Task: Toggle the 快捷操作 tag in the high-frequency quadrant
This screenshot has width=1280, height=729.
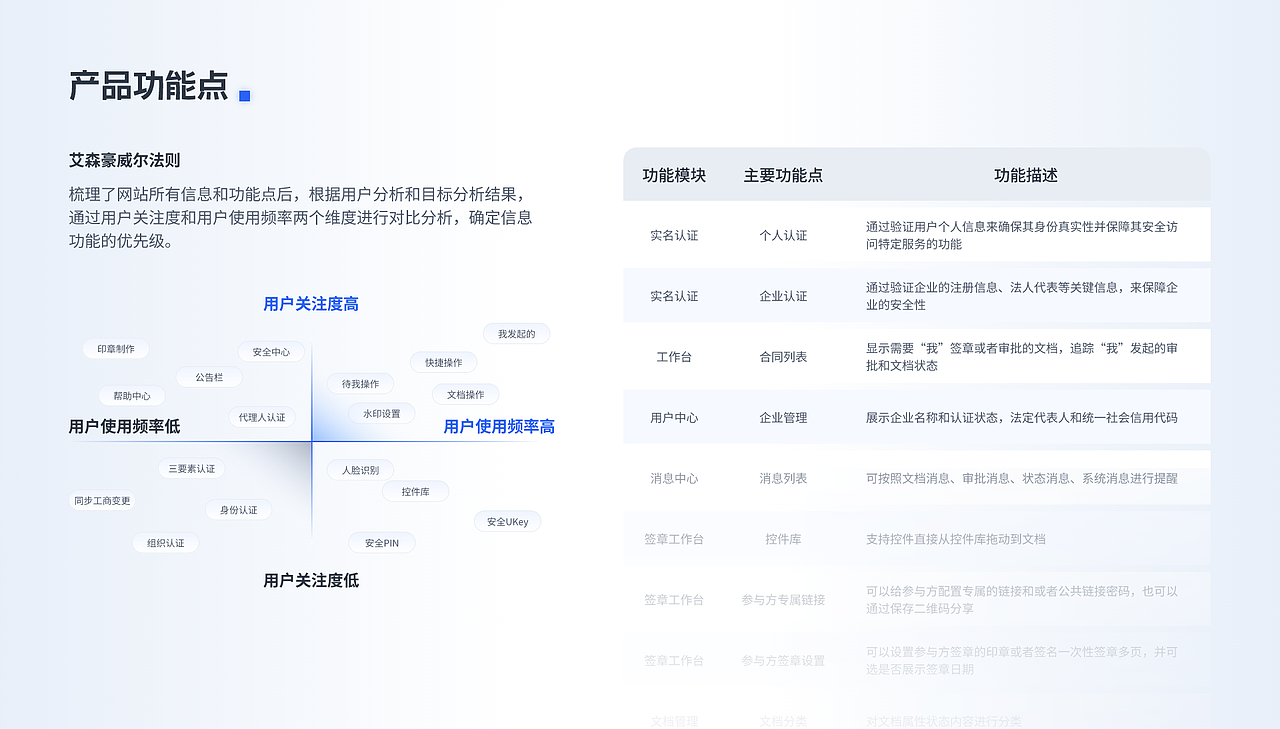Action: coord(443,362)
